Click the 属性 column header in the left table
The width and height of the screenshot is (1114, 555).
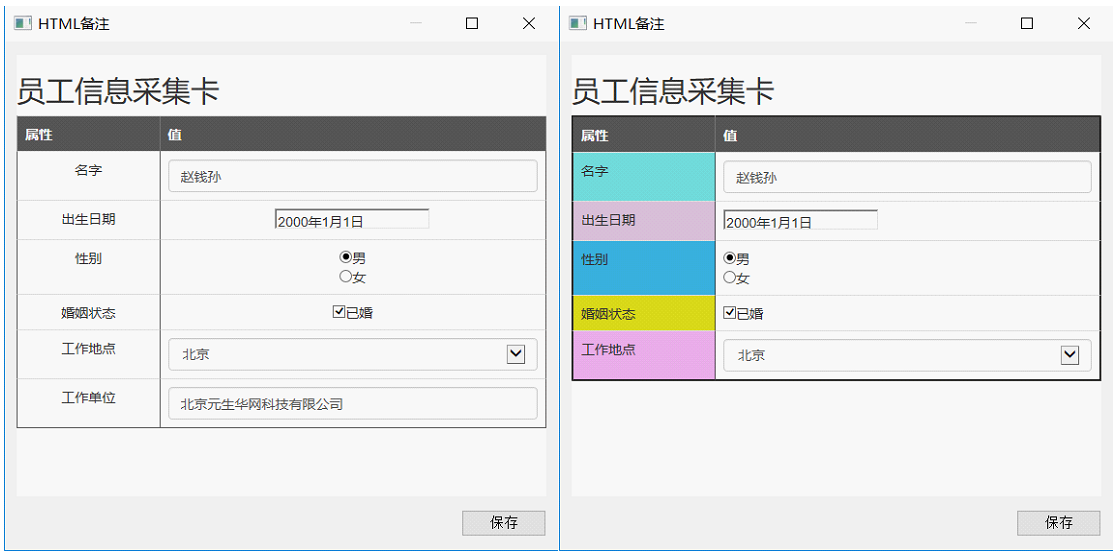(88, 135)
